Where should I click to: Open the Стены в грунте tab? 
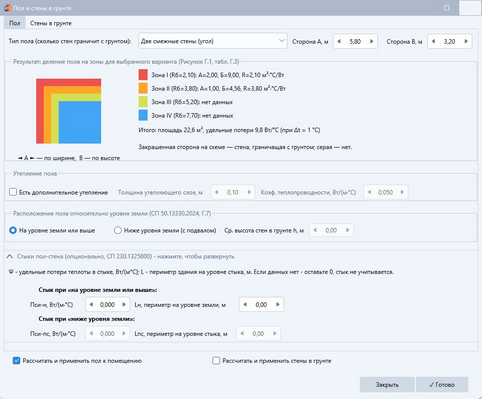(x=51, y=23)
